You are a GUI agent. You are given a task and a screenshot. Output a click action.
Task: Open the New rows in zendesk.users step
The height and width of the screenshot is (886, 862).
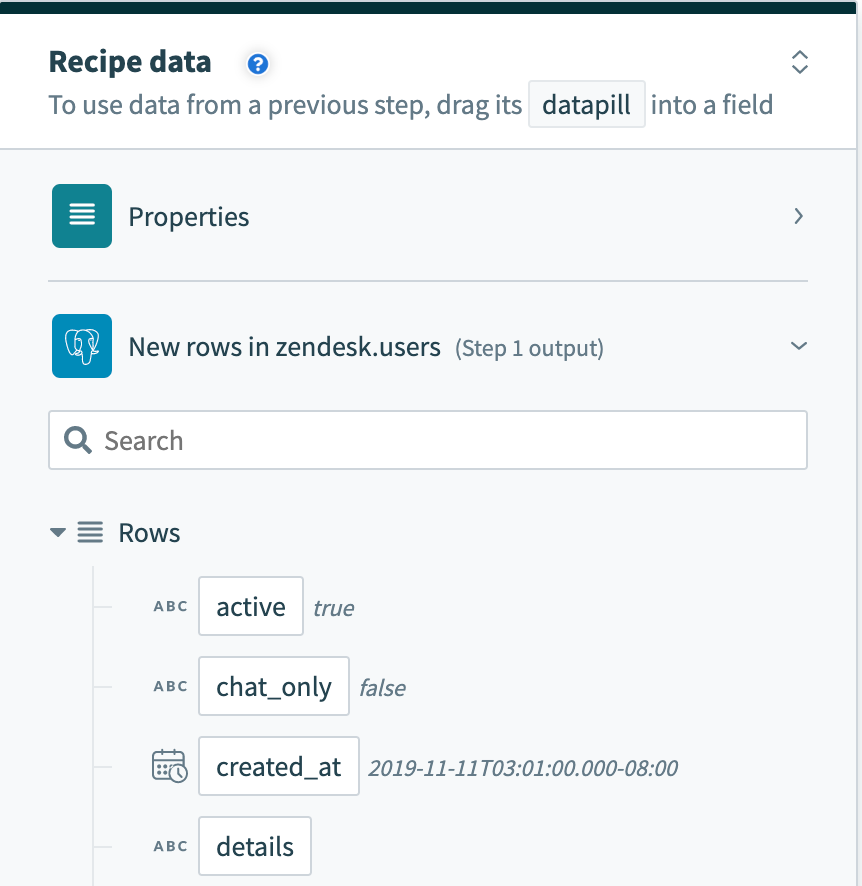[285, 346]
